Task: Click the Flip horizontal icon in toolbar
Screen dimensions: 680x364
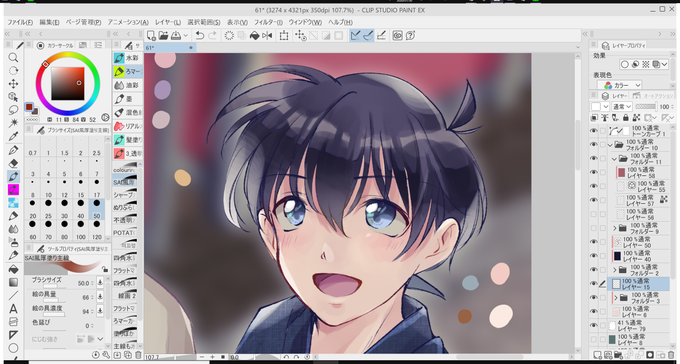Action: (x=267, y=36)
